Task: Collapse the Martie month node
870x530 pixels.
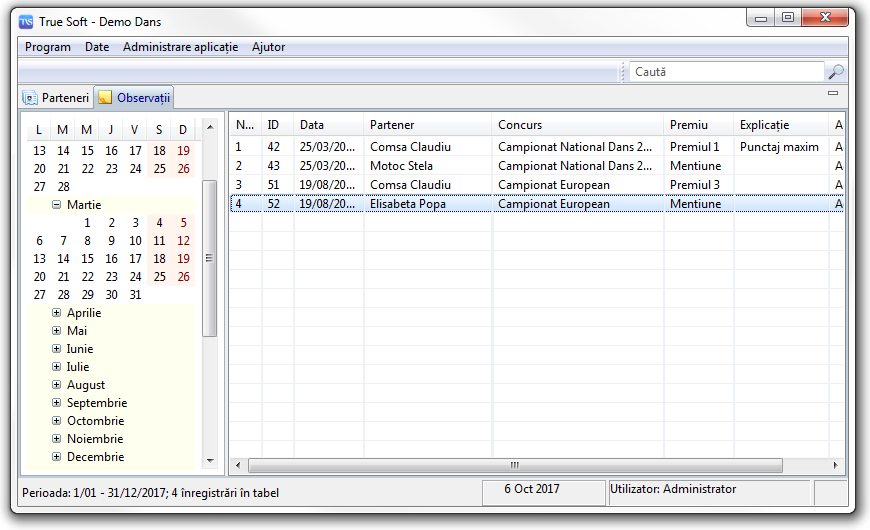Action: [57, 205]
